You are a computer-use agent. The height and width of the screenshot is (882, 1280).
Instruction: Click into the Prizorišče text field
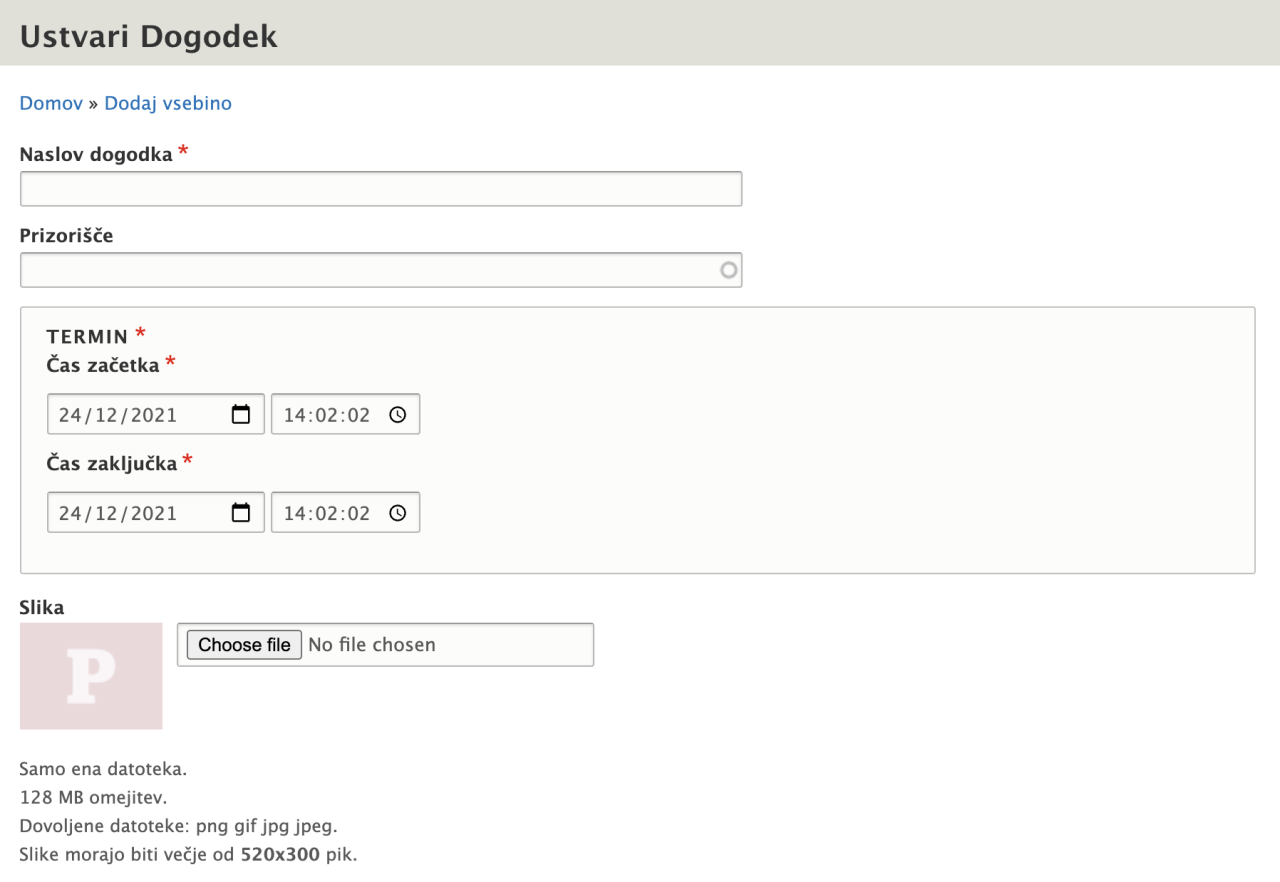click(370, 270)
